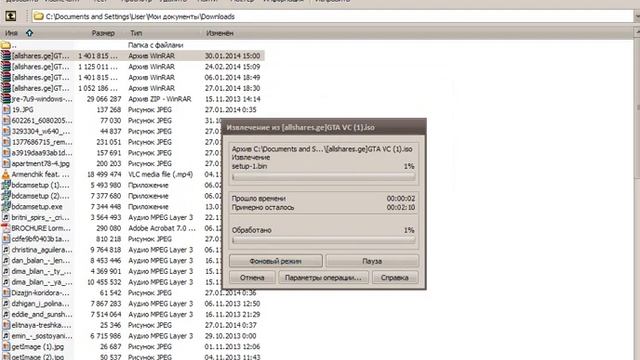Click the Справка help button
The height and width of the screenshot is (360, 640).
click(395, 278)
